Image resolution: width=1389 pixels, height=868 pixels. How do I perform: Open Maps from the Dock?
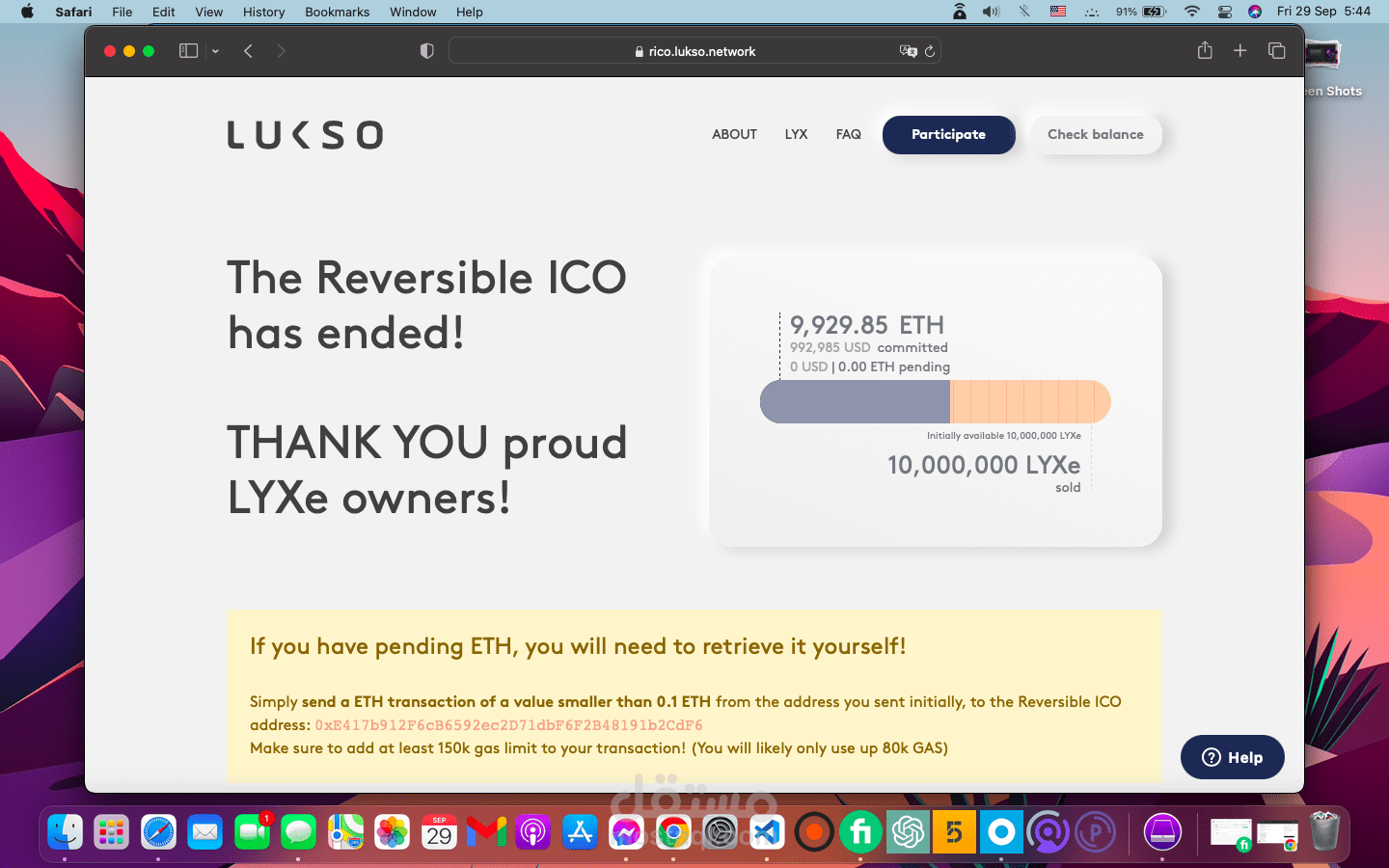click(345, 831)
